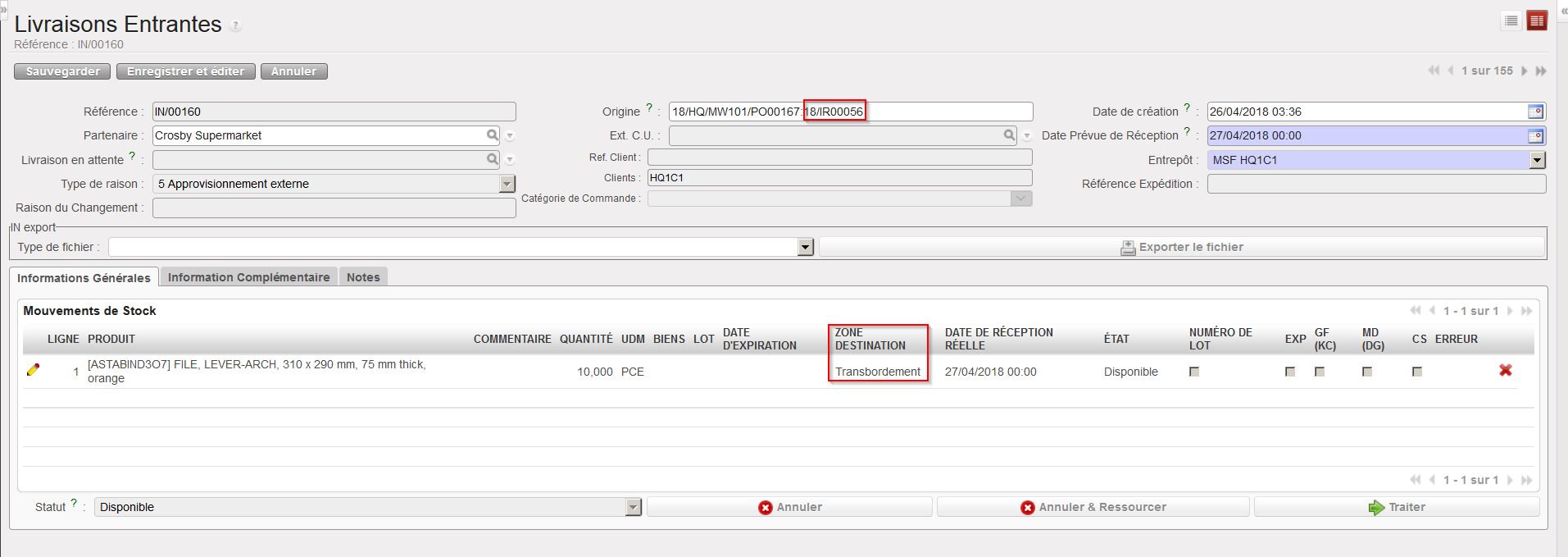Delete stock move line with red X

pos(1505,371)
